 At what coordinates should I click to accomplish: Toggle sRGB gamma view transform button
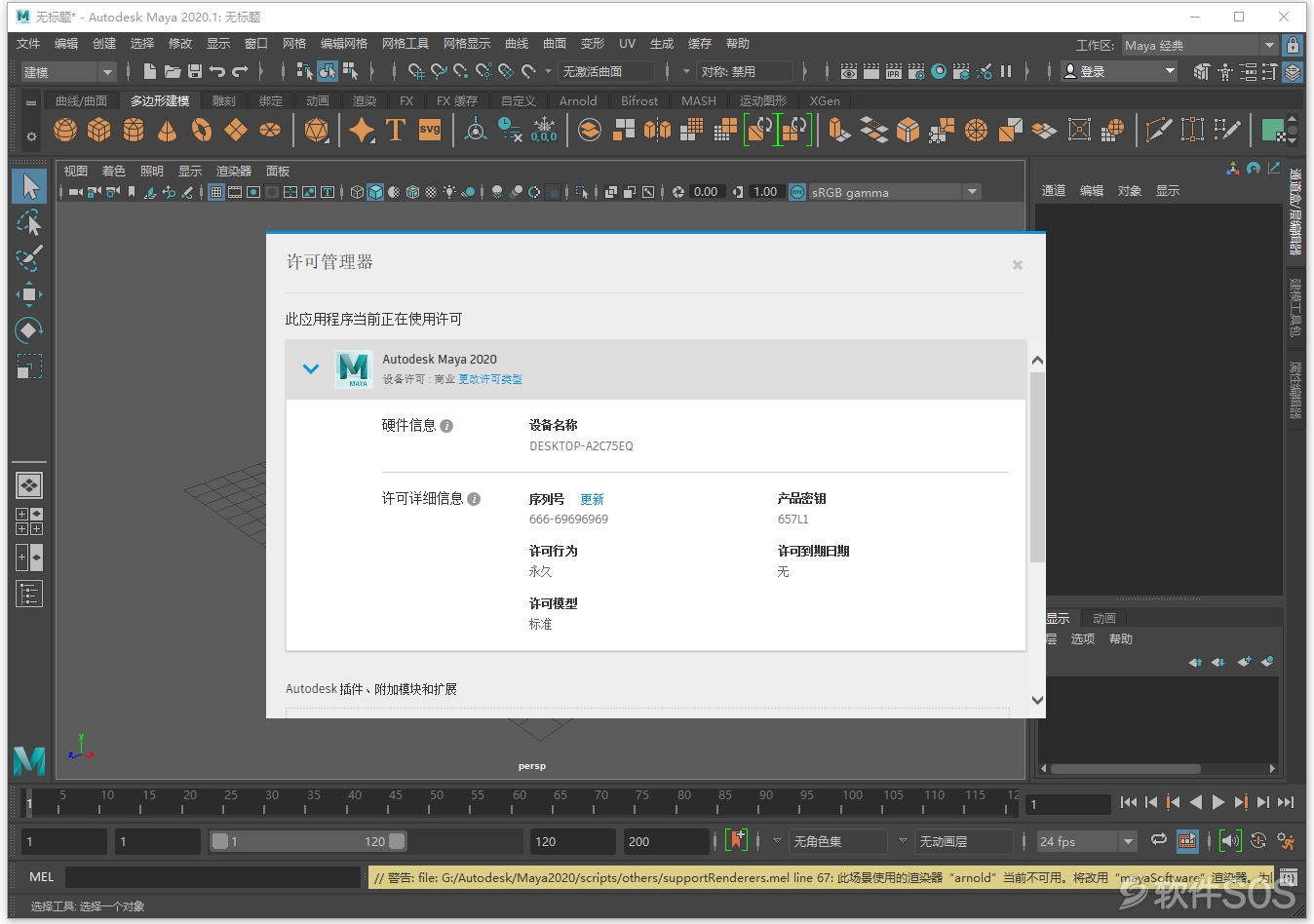(797, 192)
